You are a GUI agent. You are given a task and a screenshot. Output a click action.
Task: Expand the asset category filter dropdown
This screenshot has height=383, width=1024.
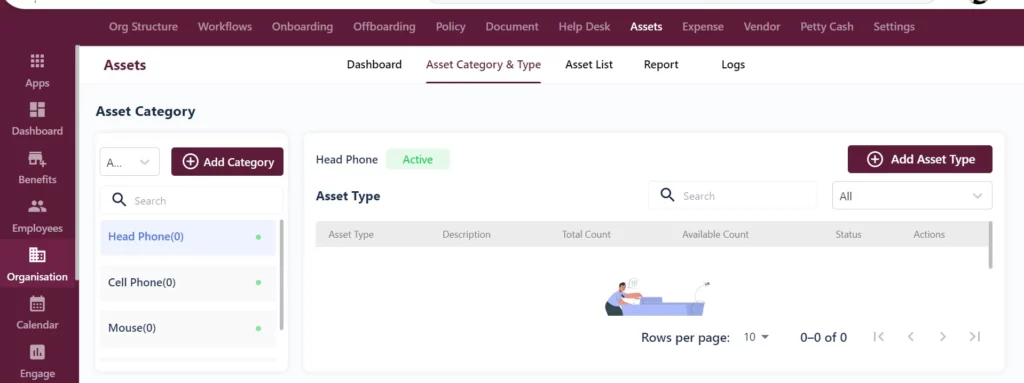(x=129, y=162)
